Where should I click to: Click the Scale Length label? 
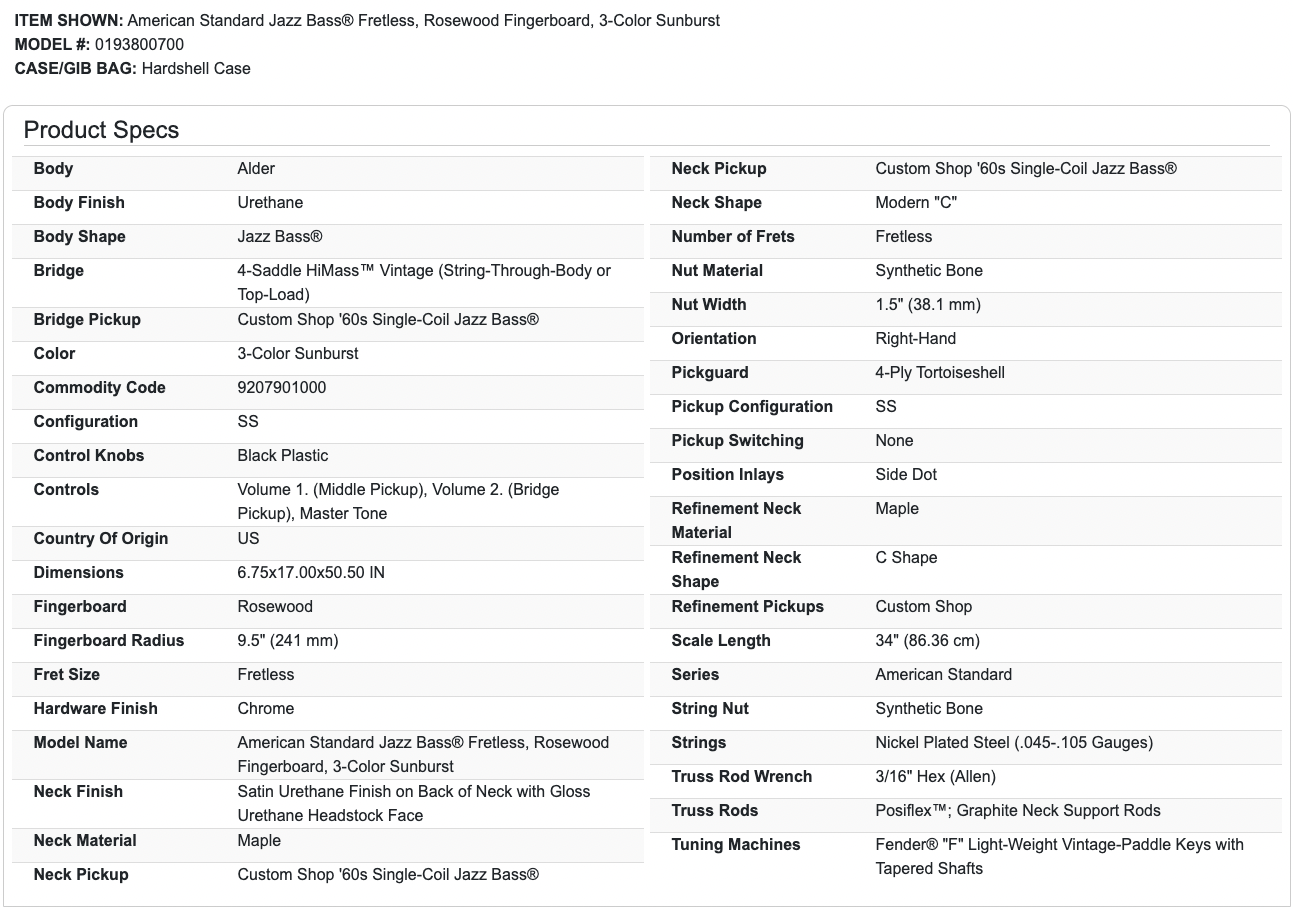coord(721,640)
